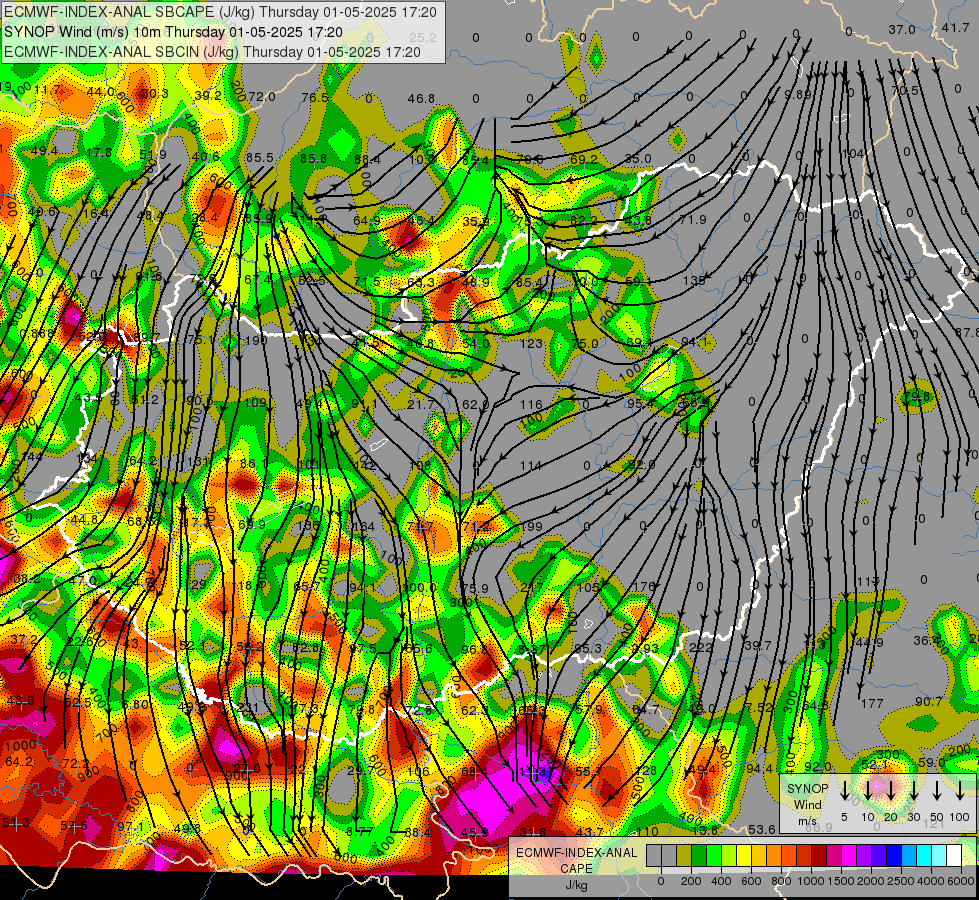Click the ECMWF-INDEX-ANAL label in CAPE legend

(x=577, y=853)
